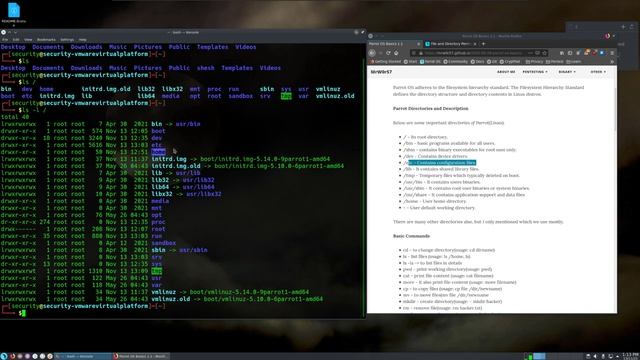Open CryptPad bookmark
This screenshot has width=640, height=360.
[510, 62]
